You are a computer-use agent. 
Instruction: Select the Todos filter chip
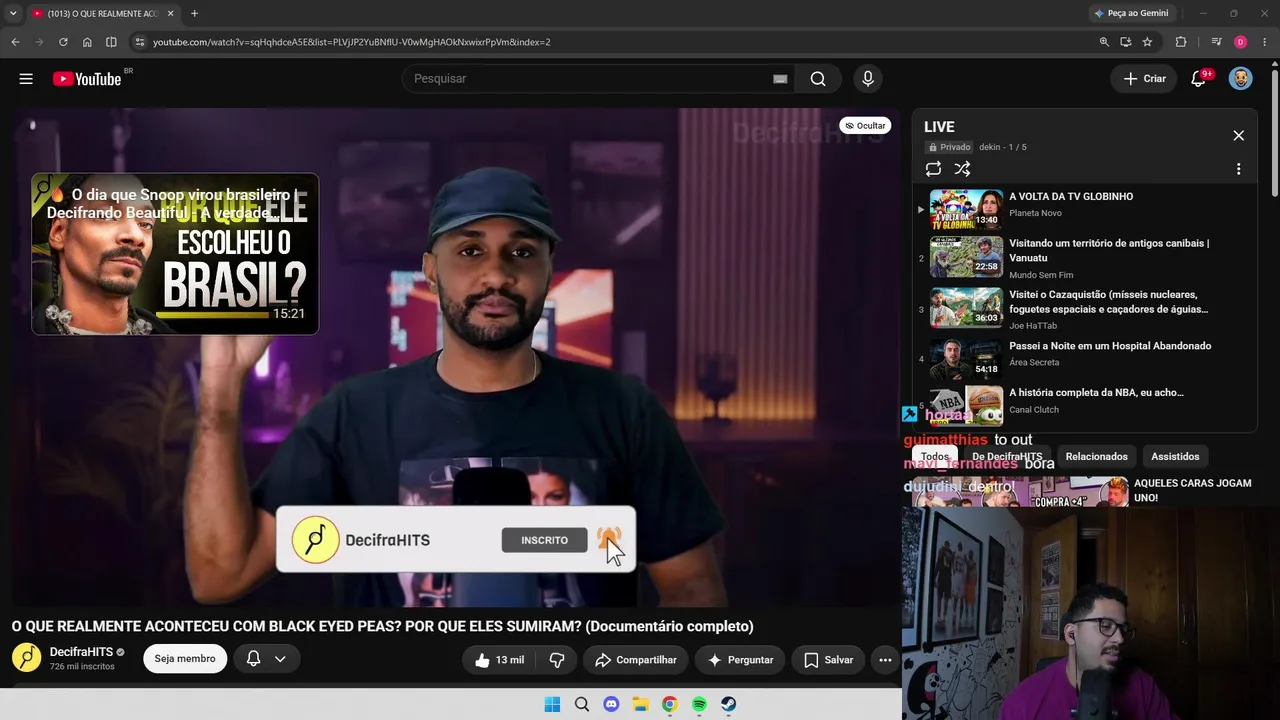pos(935,457)
